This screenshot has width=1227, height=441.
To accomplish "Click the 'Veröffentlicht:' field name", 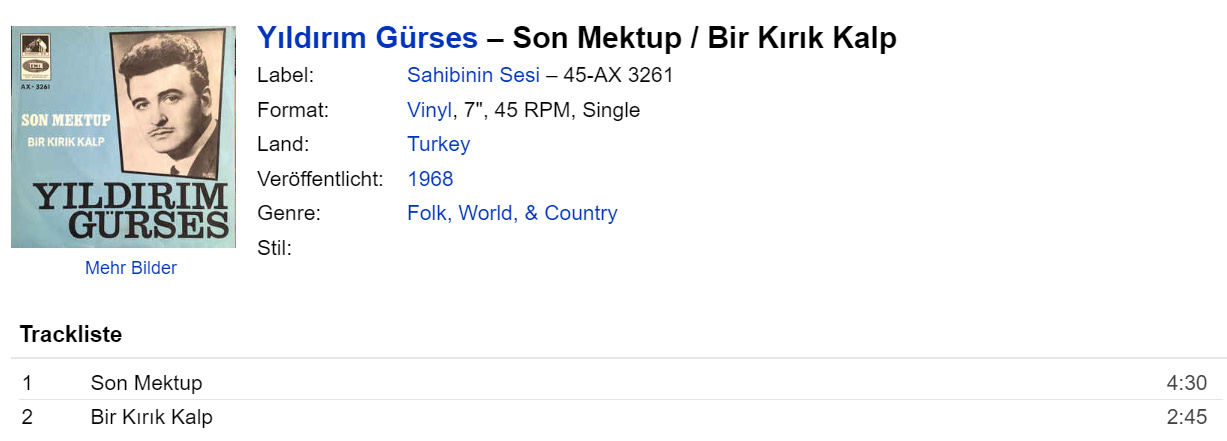I will pyautogui.click(x=320, y=179).
